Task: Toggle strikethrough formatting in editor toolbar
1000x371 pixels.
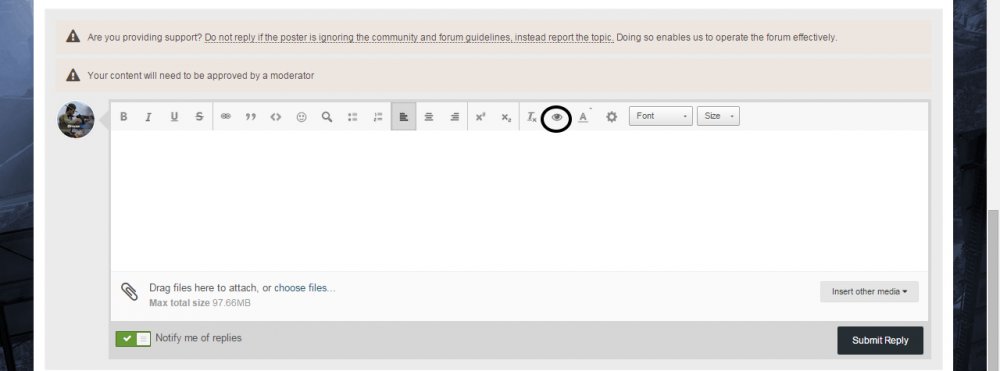Action: point(199,117)
